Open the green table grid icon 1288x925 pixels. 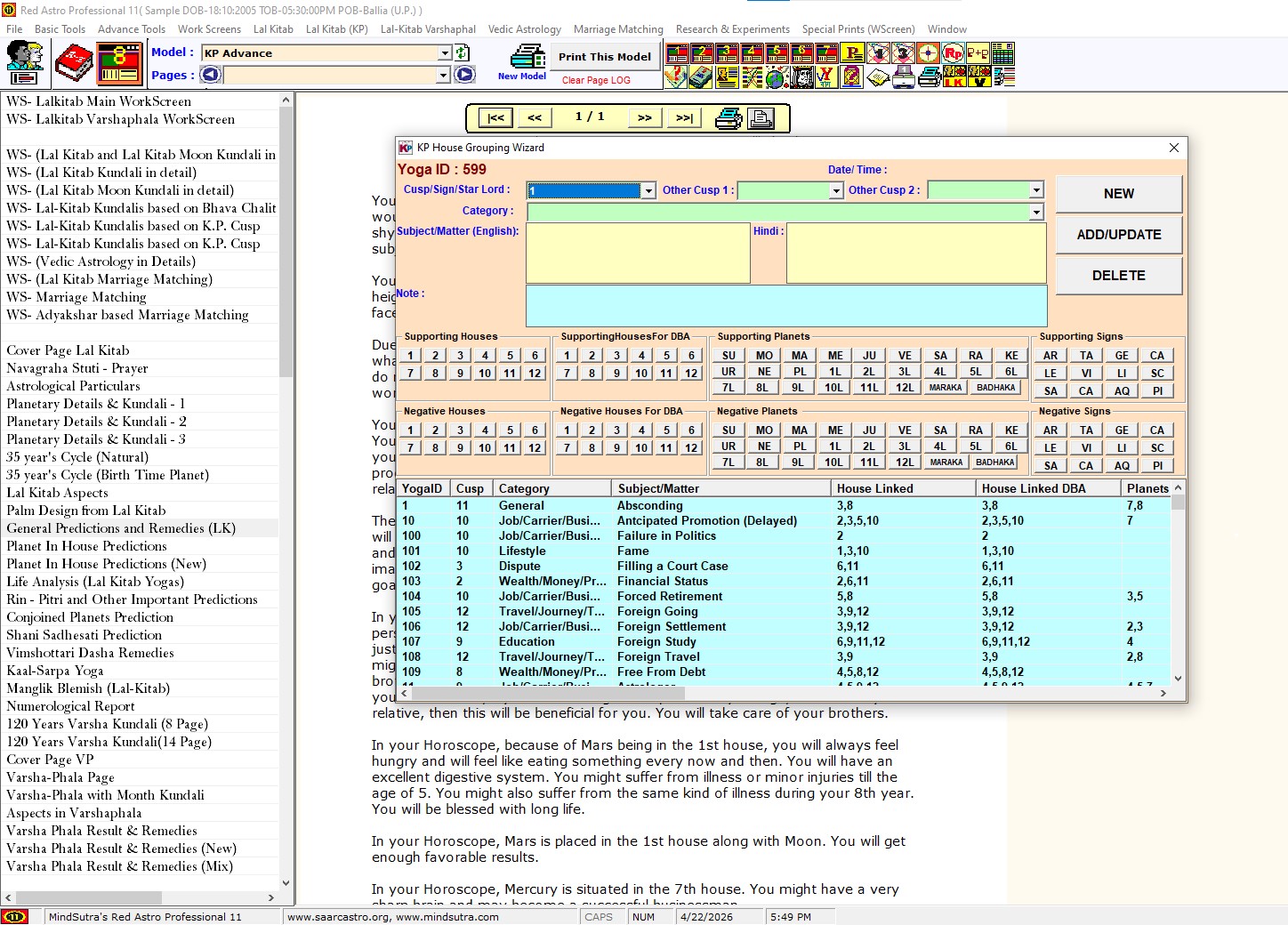[x=1002, y=52]
